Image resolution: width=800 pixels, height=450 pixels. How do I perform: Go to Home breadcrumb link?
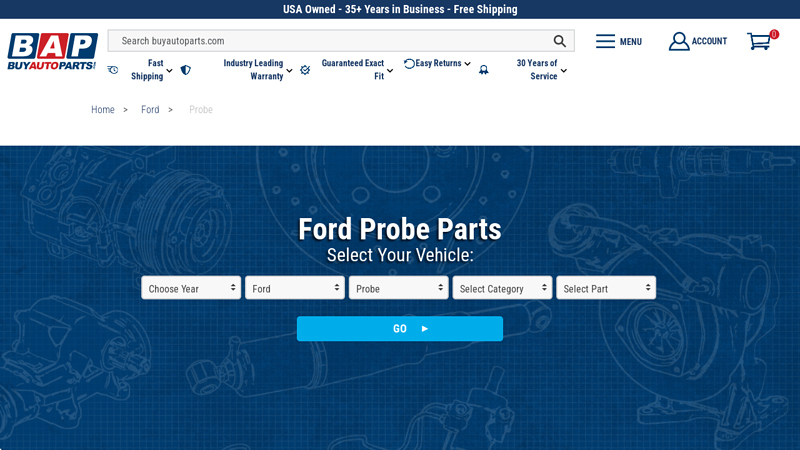103,110
